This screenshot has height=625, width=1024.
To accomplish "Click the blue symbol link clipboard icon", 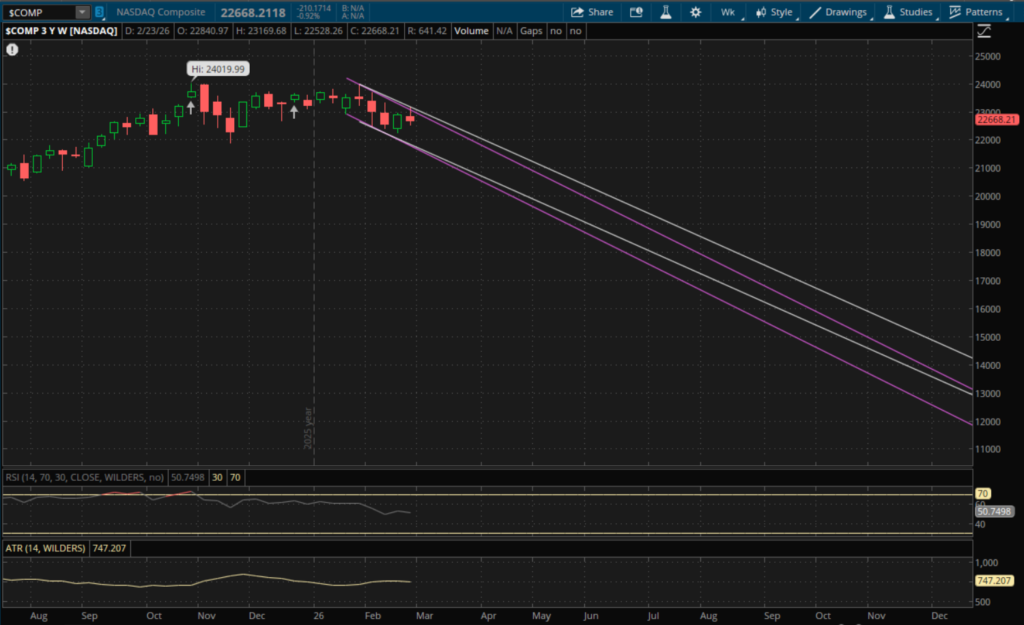I will pos(99,12).
